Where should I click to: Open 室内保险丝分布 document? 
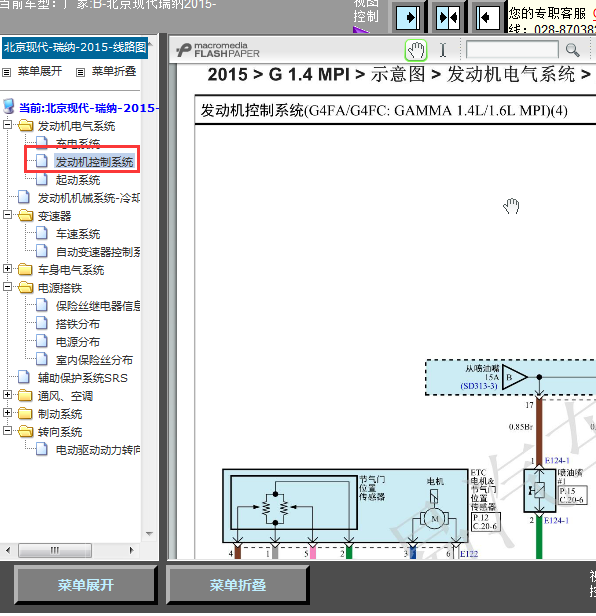[x=94, y=360]
